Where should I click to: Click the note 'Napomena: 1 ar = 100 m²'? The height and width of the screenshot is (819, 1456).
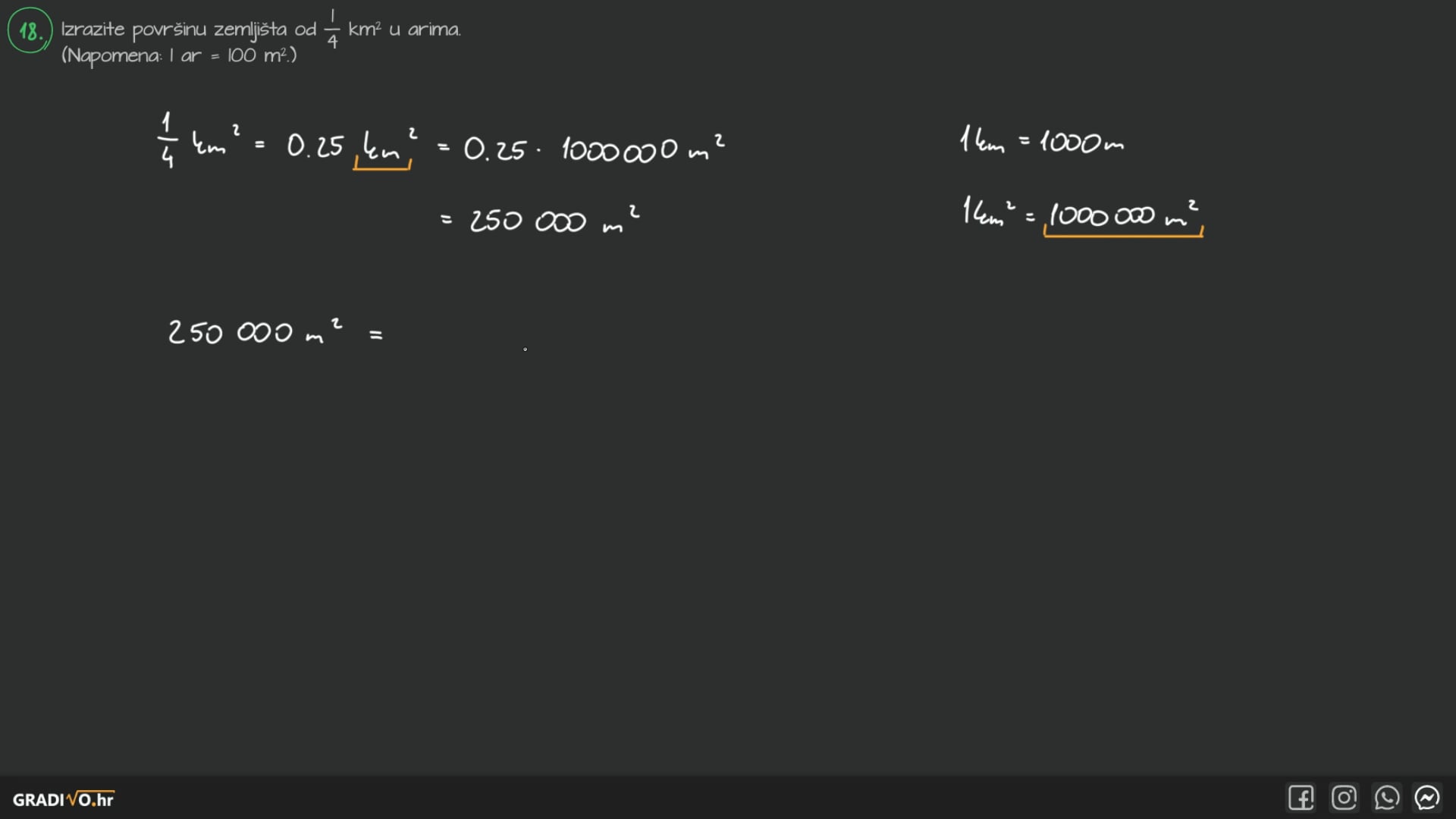(x=179, y=55)
